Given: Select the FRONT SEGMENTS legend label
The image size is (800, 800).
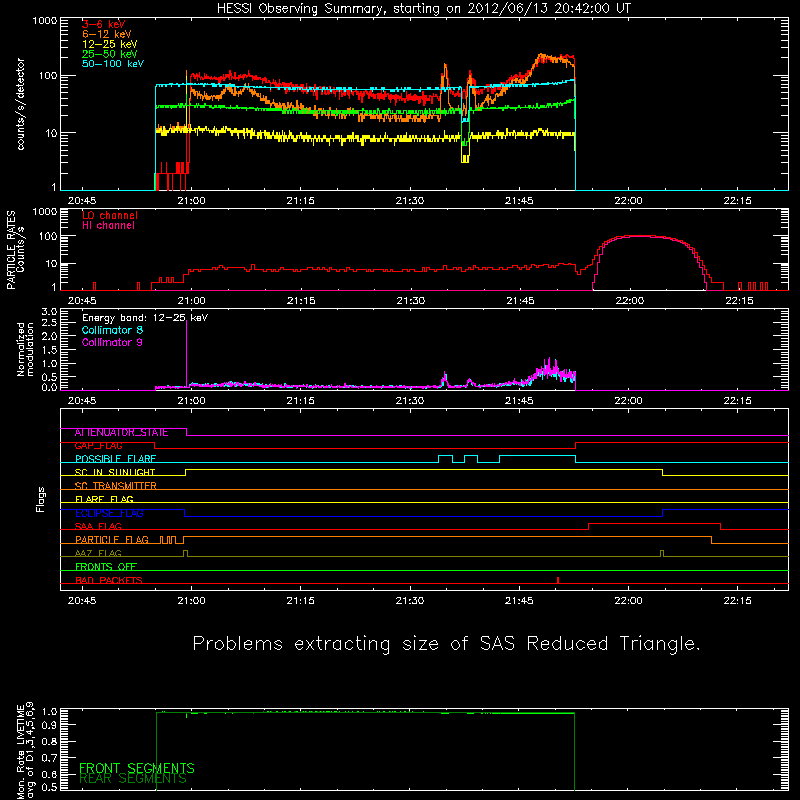Looking at the screenshot, I should pos(137,768).
